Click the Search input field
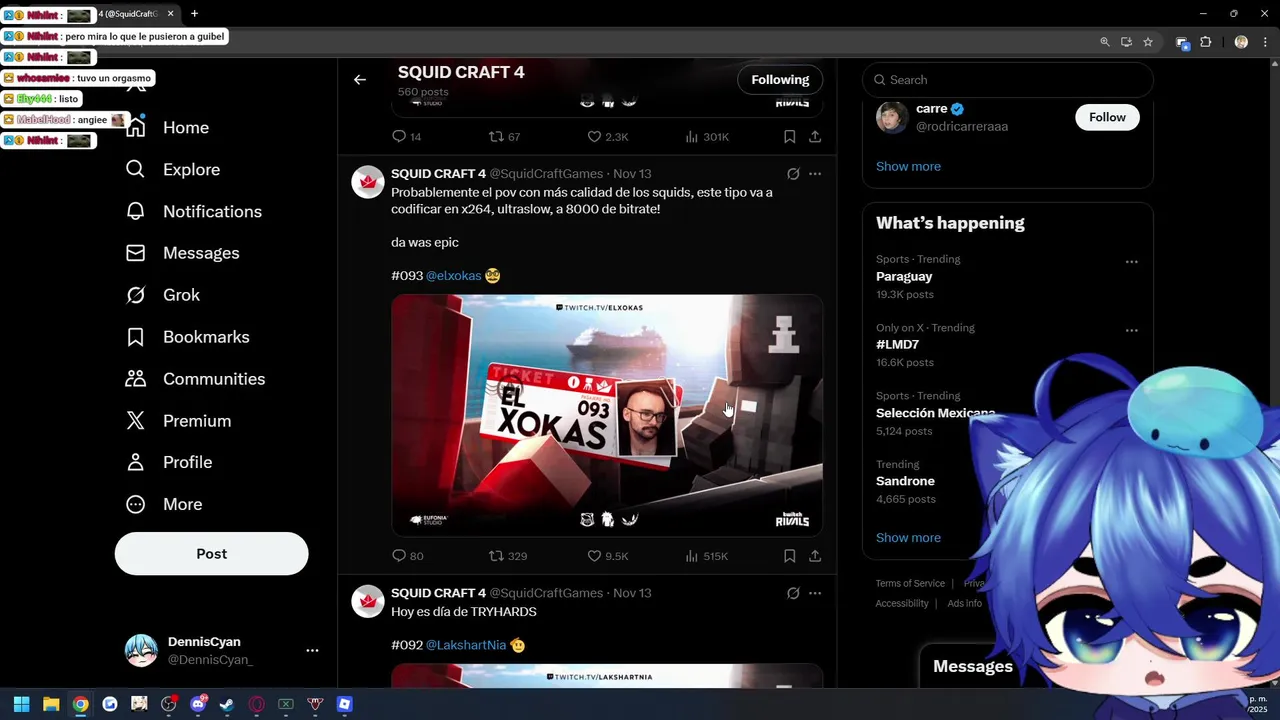The image size is (1280, 720). 1008,80
